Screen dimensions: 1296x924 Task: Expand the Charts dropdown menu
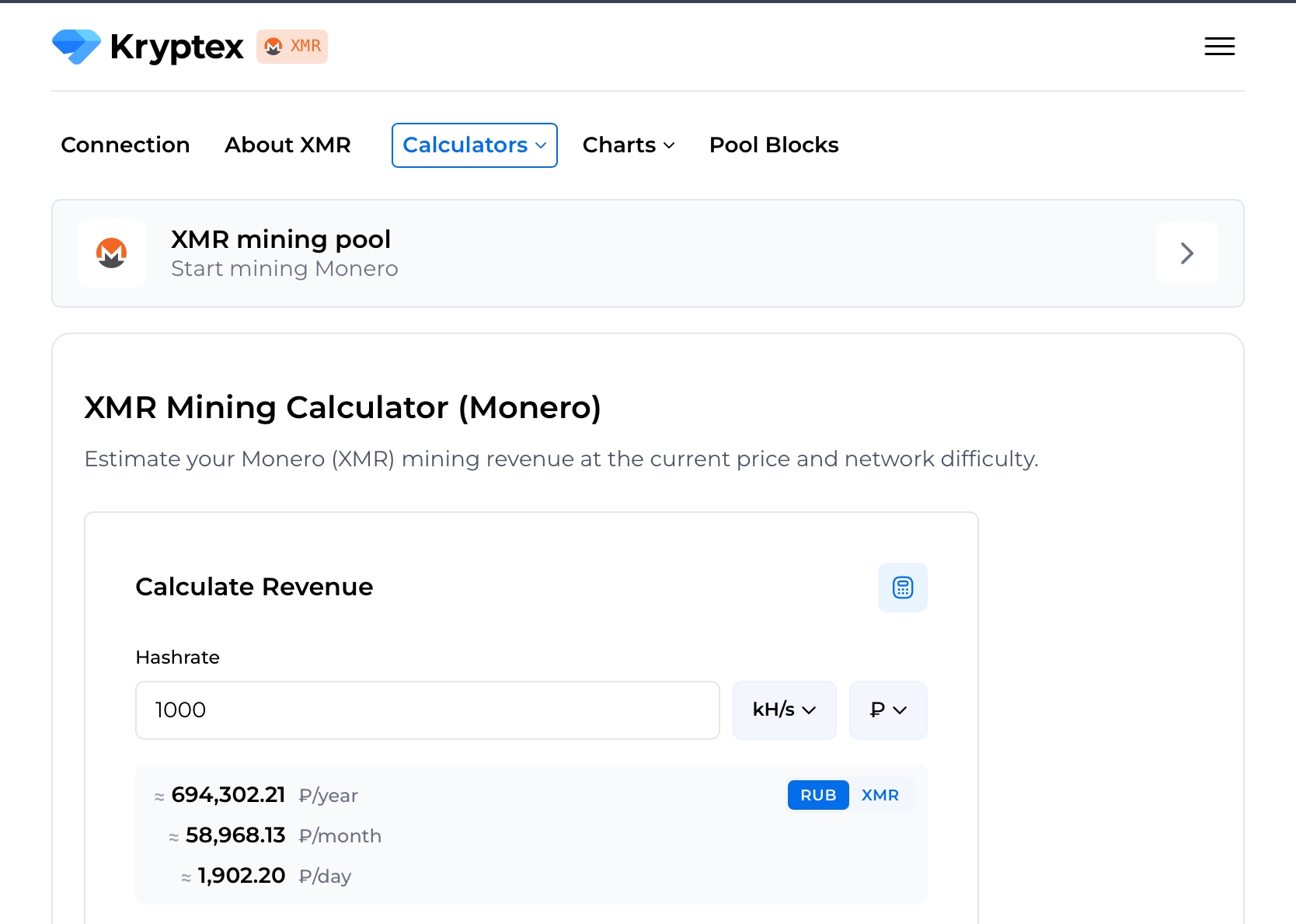[x=629, y=145]
